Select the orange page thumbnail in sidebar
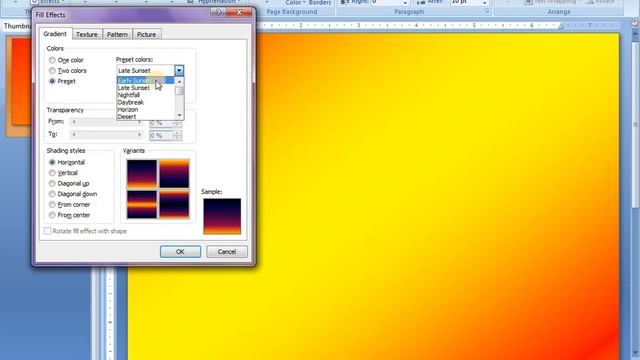Image resolution: width=640 pixels, height=360 pixels. [19, 86]
